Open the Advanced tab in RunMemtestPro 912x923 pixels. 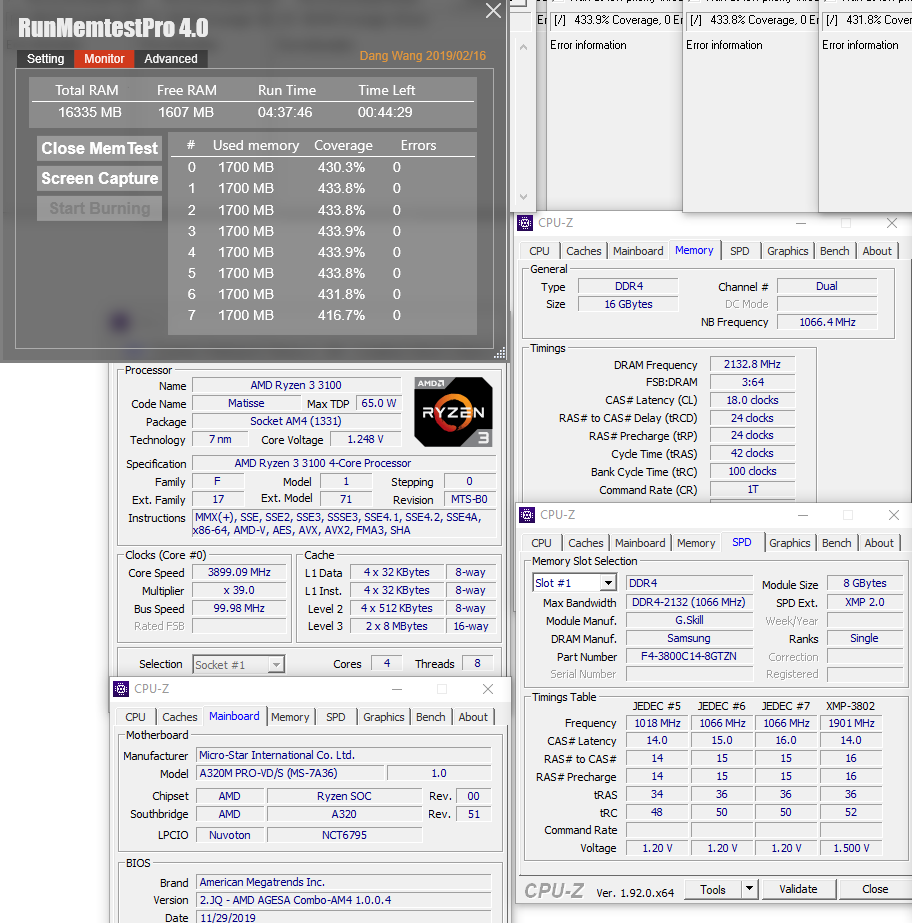[171, 59]
